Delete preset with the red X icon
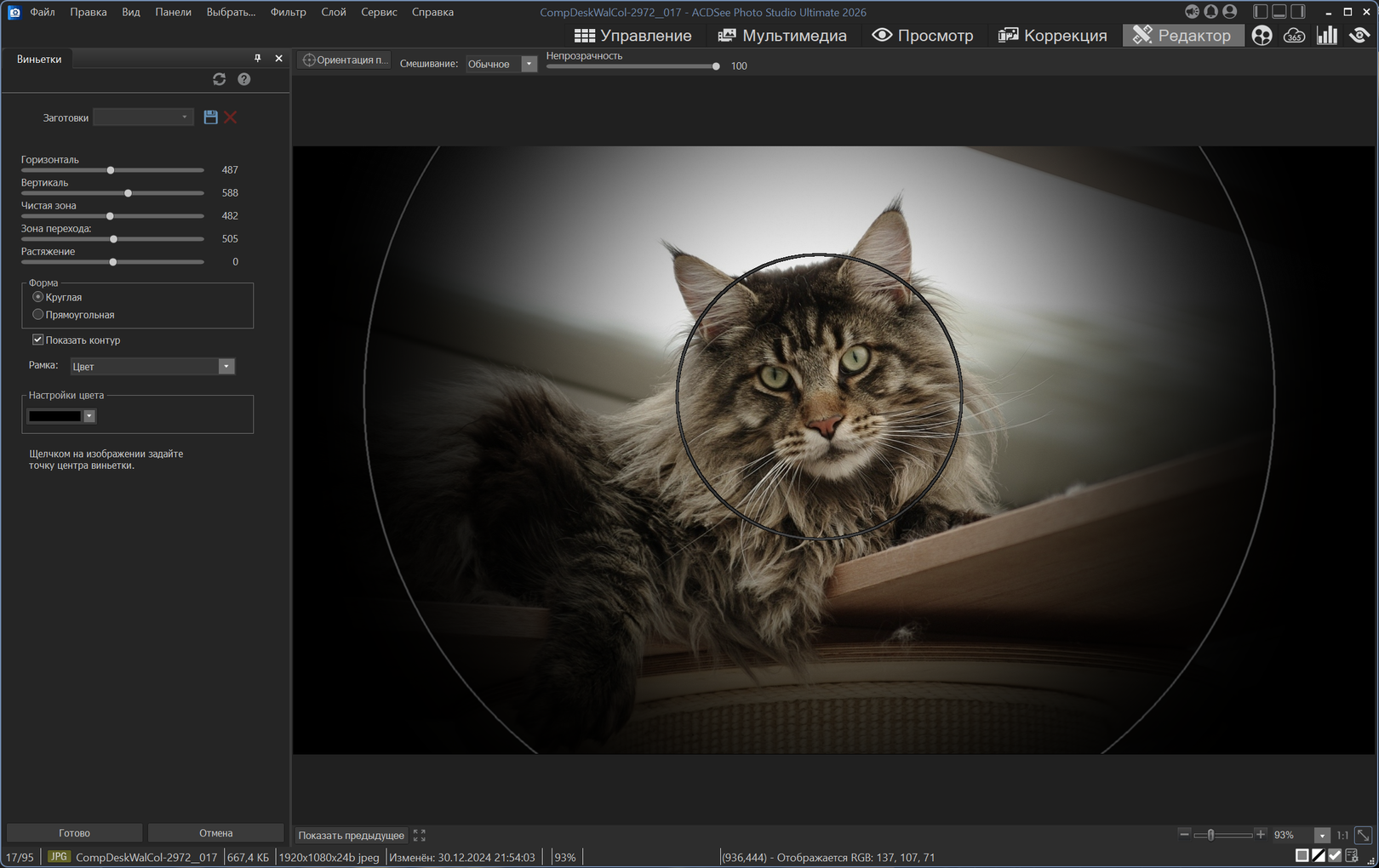The height and width of the screenshot is (868, 1379). (x=231, y=117)
